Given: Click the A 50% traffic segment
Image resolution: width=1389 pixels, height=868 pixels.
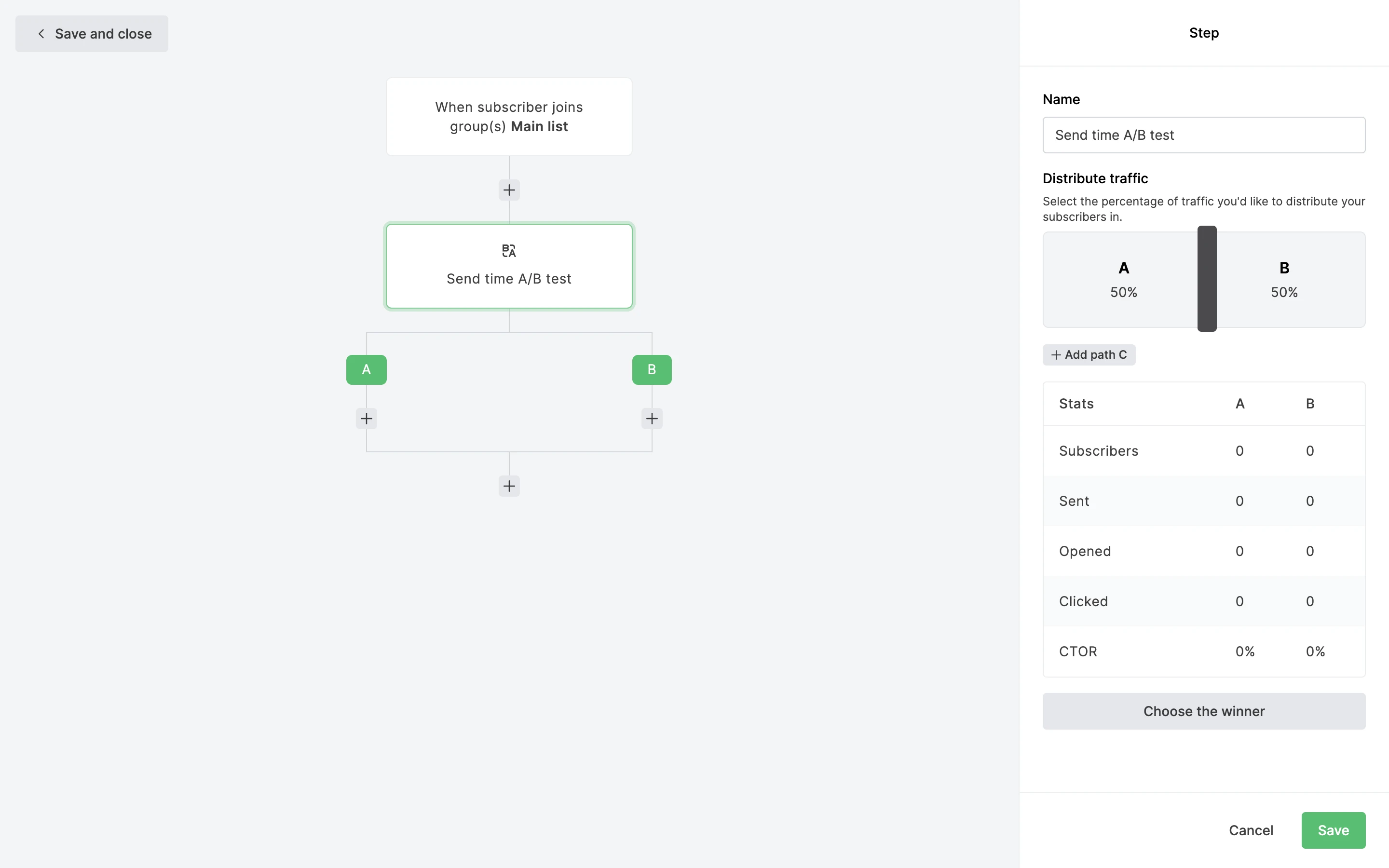Looking at the screenshot, I should (1123, 280).
